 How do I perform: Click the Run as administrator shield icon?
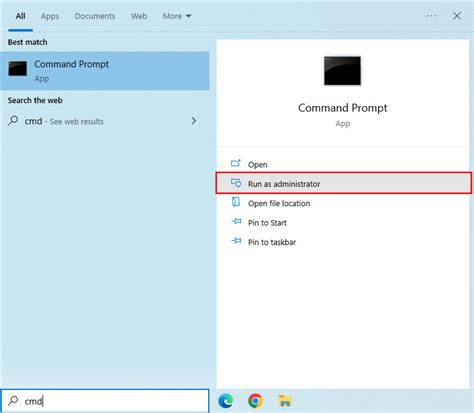click(x=236, y=183)
